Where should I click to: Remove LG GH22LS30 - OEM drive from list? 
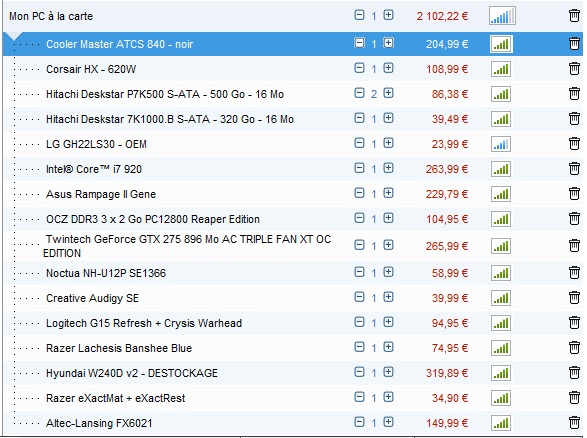(574, 144)
